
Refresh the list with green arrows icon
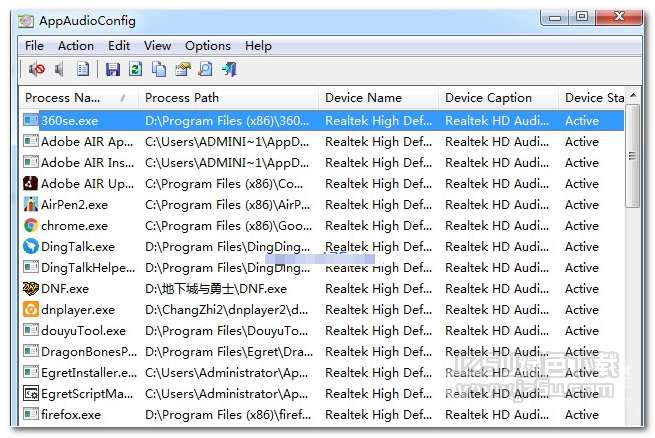pos(135,69)
